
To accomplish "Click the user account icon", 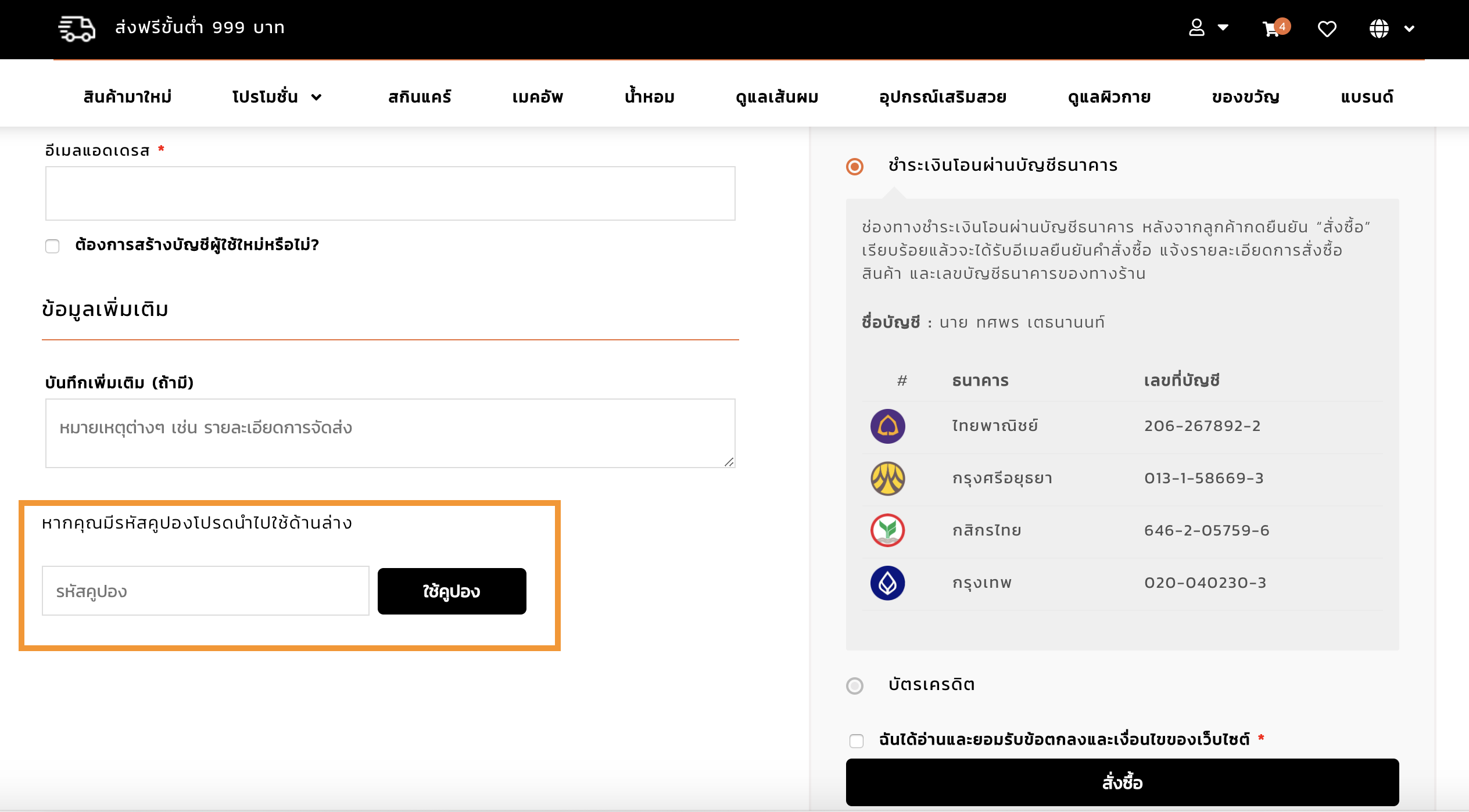I will pos(1196,27).
